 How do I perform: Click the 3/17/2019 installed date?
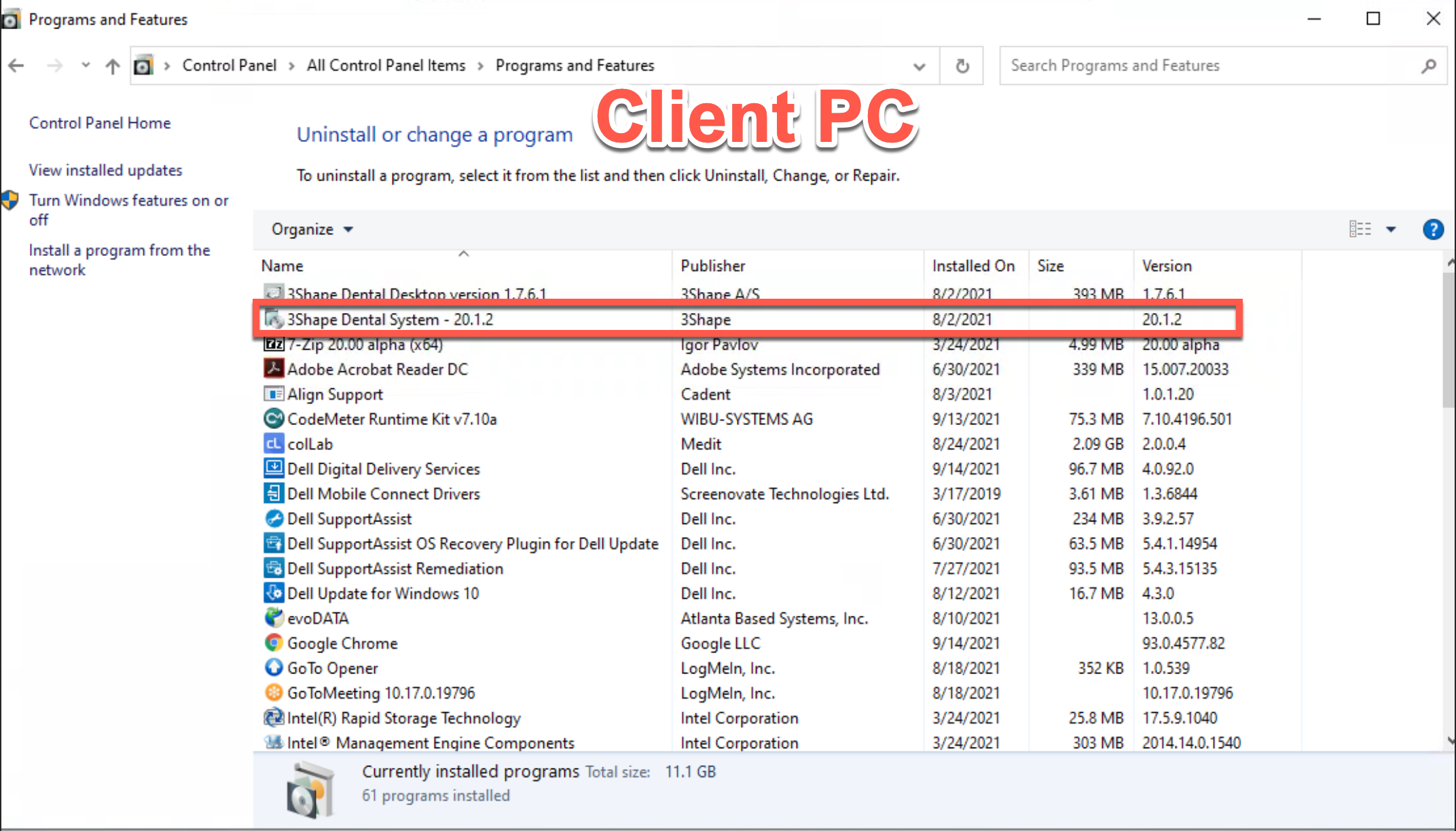pos(966,494)
